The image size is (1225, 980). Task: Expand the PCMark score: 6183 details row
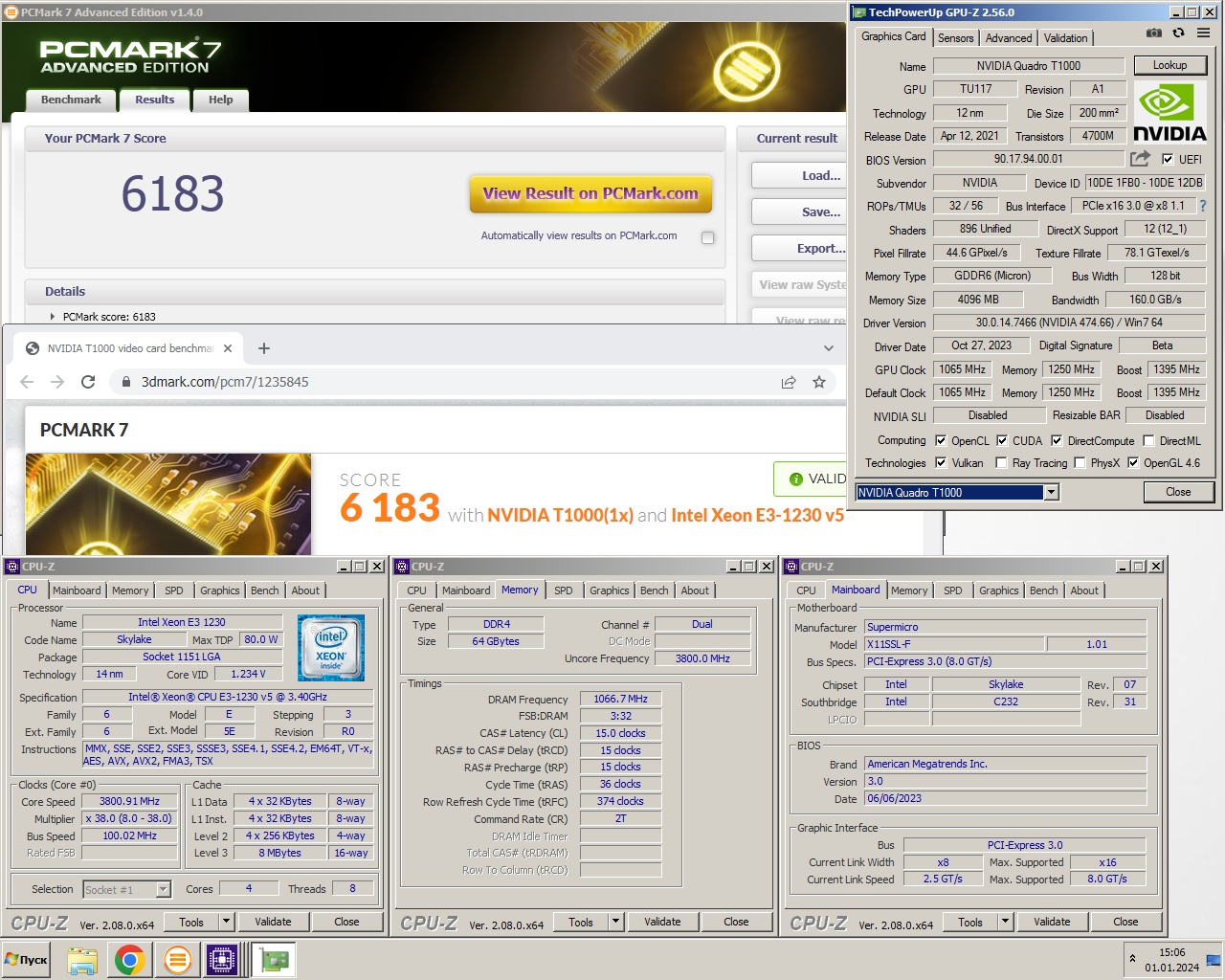(53, 317)
